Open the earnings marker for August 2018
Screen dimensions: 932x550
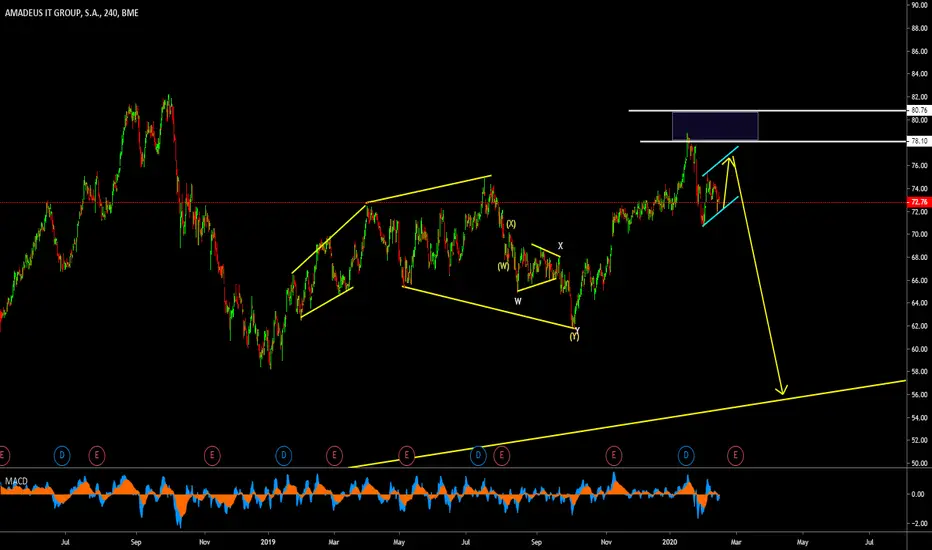(x=97, y=456)
